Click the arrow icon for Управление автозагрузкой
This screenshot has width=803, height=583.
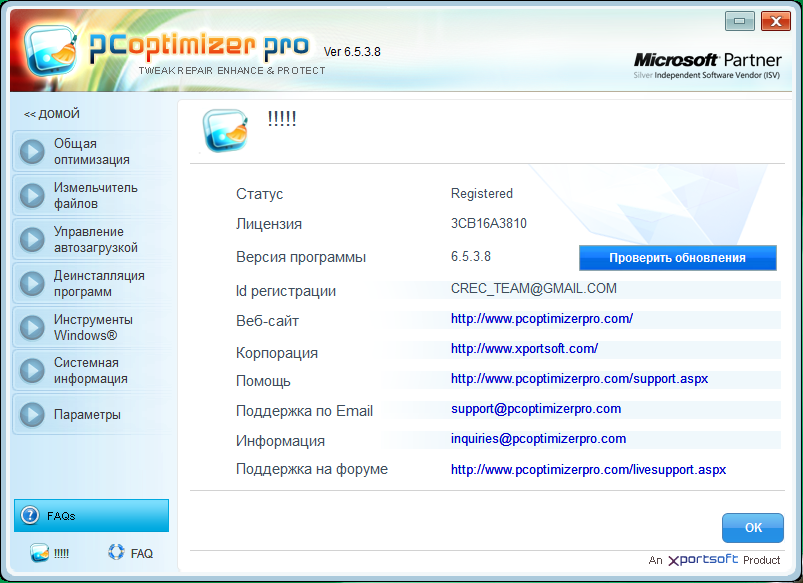[33, 240]
